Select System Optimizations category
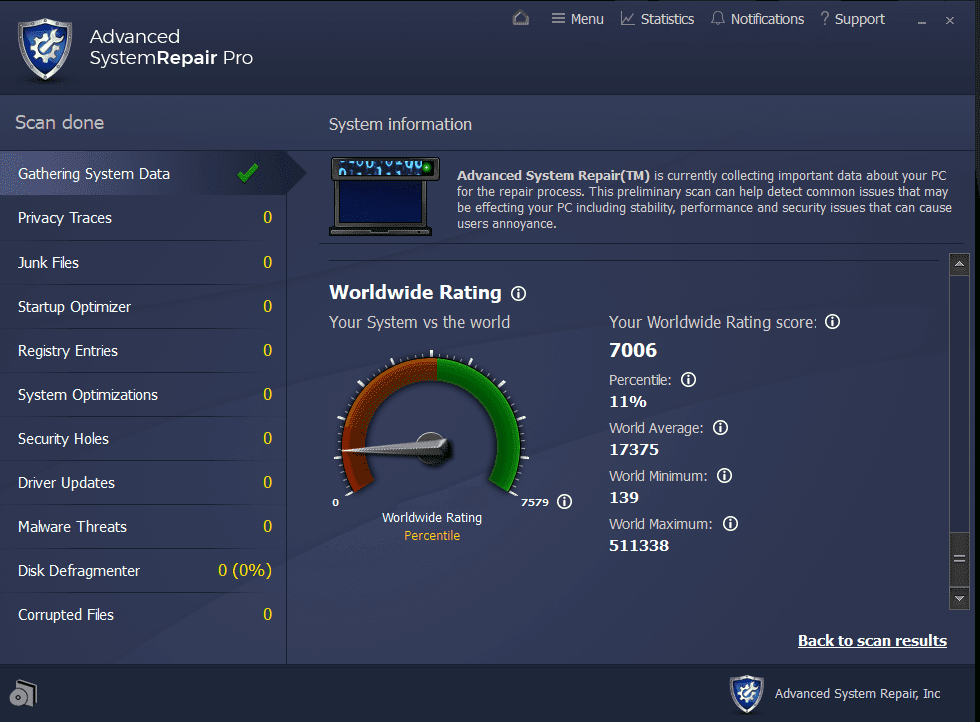 (x=144, y=395)
